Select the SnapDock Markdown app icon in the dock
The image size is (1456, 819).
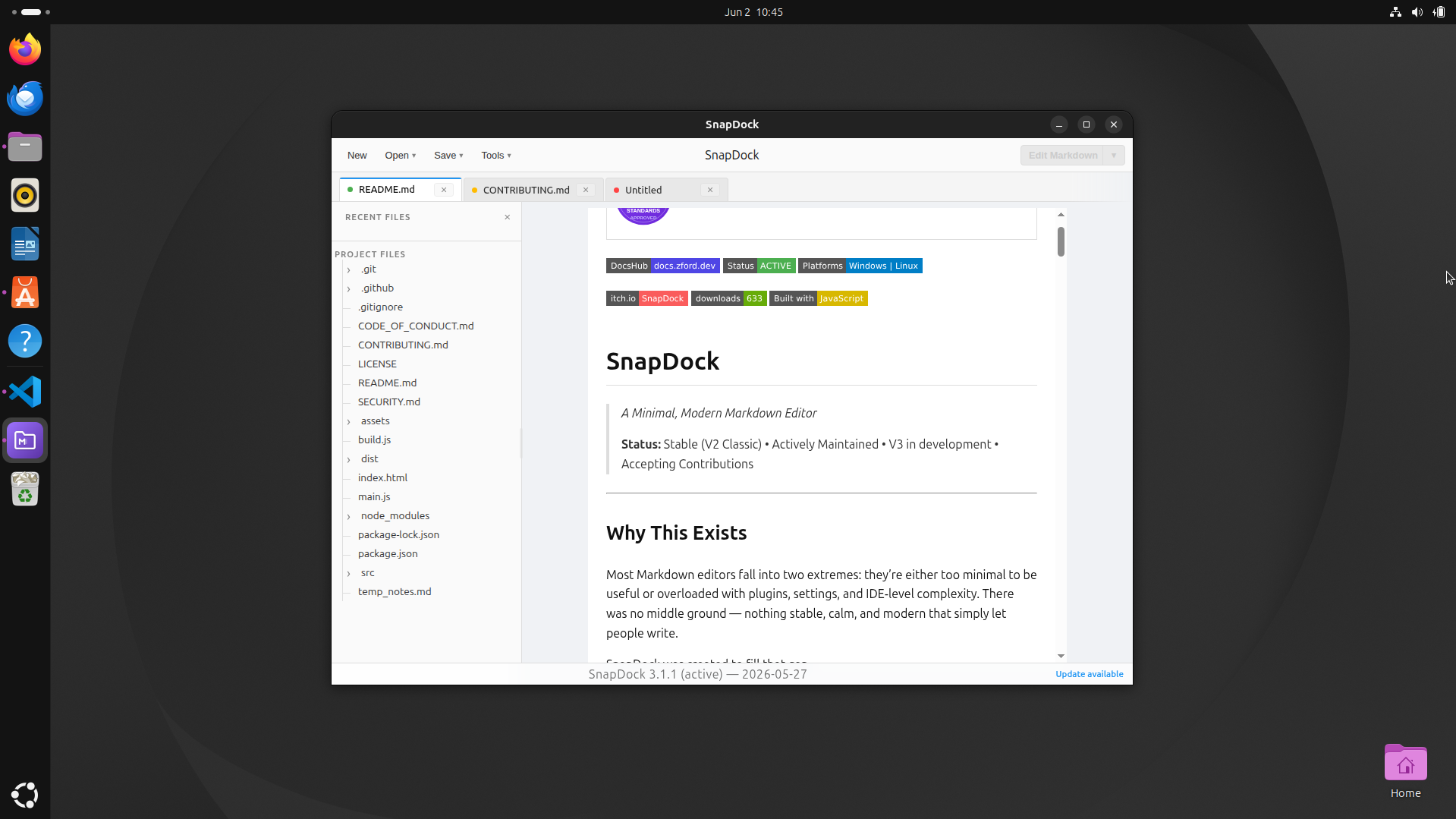click(25, 440)
